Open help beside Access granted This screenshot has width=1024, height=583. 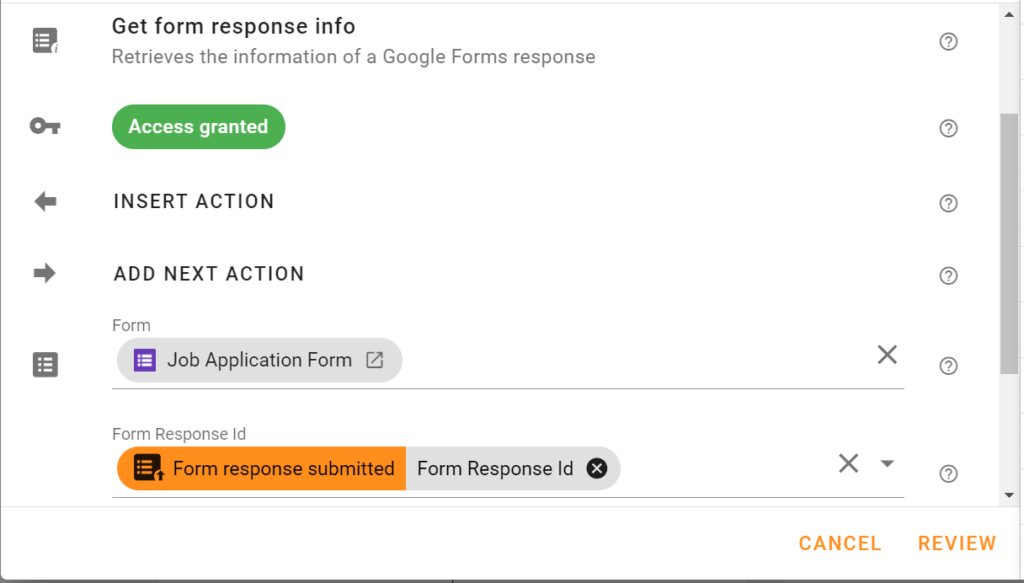tap(948, 128)
